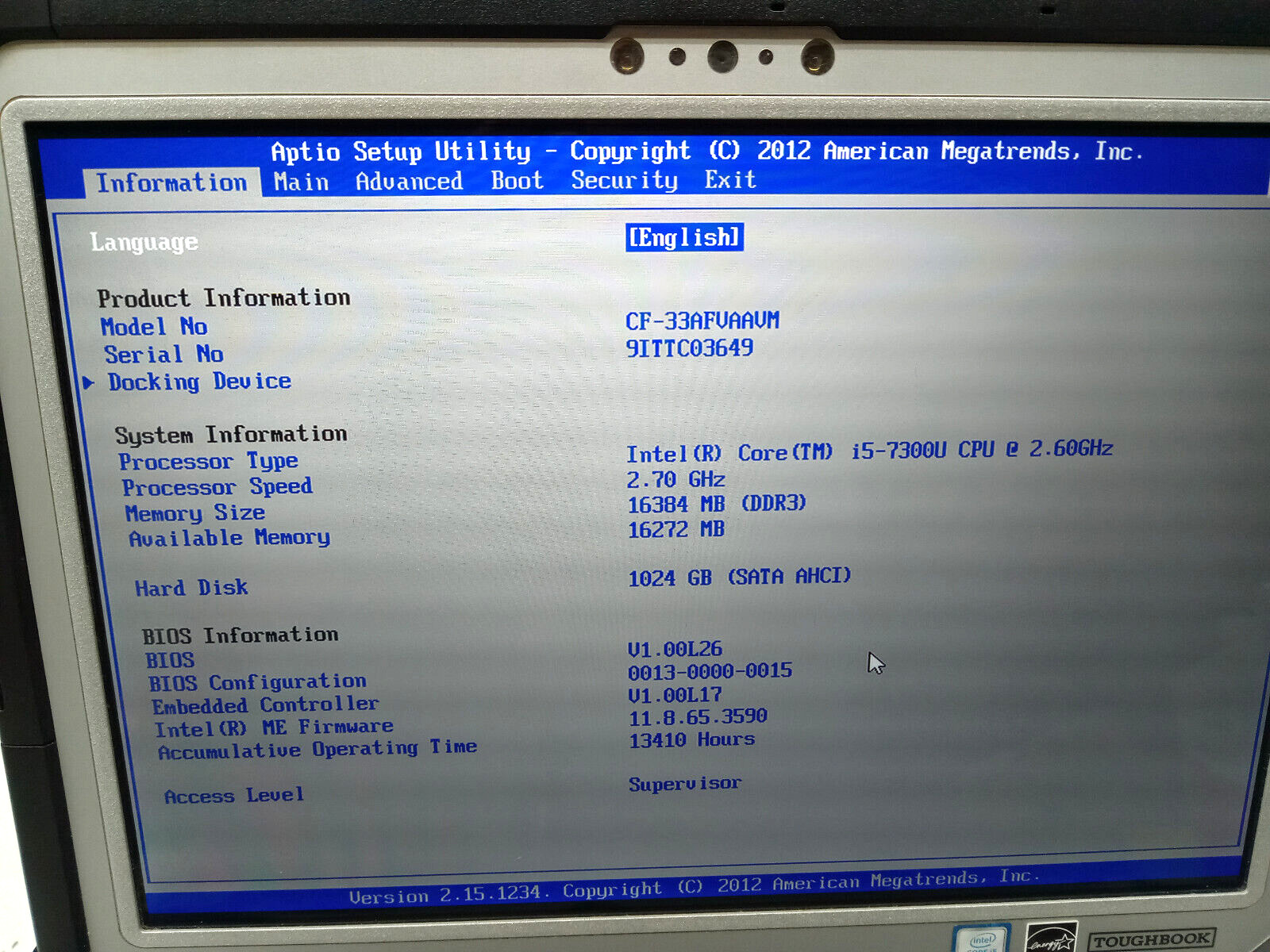Click the Model No label
1270x952 pixels.
(154, 327)
